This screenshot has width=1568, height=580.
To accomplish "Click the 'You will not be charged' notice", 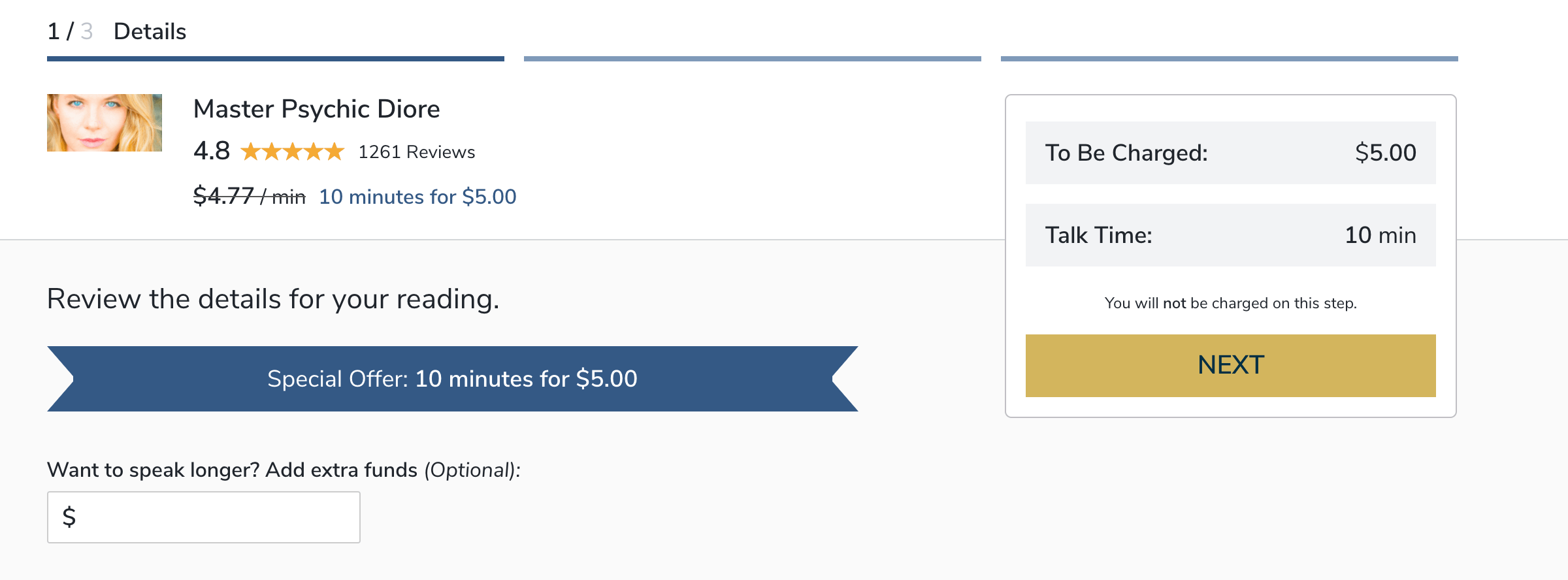I will click(x=1230, y=303).
